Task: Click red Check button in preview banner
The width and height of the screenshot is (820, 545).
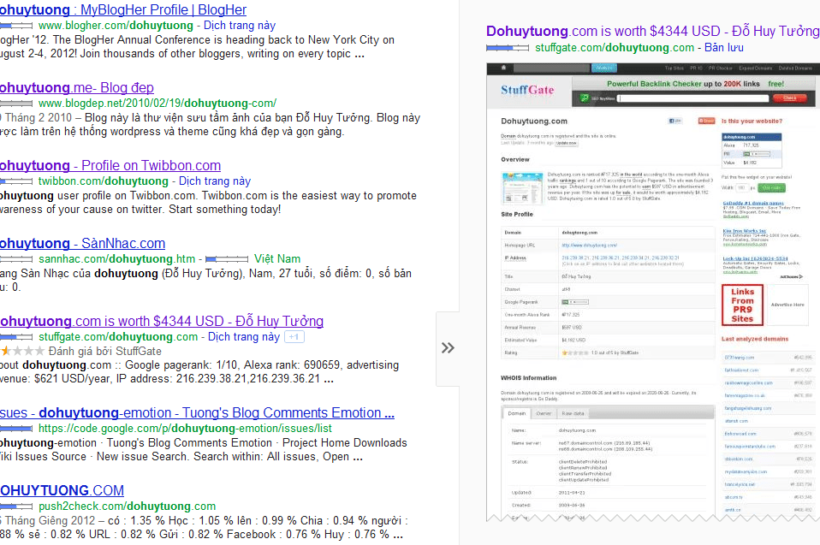Action: tap(790, 98)
